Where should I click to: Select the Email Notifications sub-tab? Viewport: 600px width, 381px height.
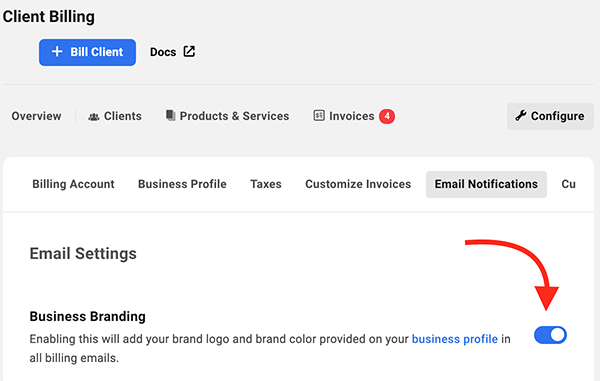click(x=486, y=184)
